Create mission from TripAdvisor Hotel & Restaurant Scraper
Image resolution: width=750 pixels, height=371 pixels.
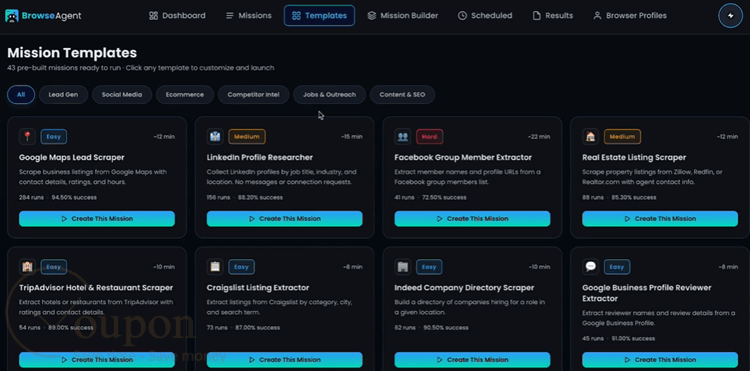pos(97,360)
